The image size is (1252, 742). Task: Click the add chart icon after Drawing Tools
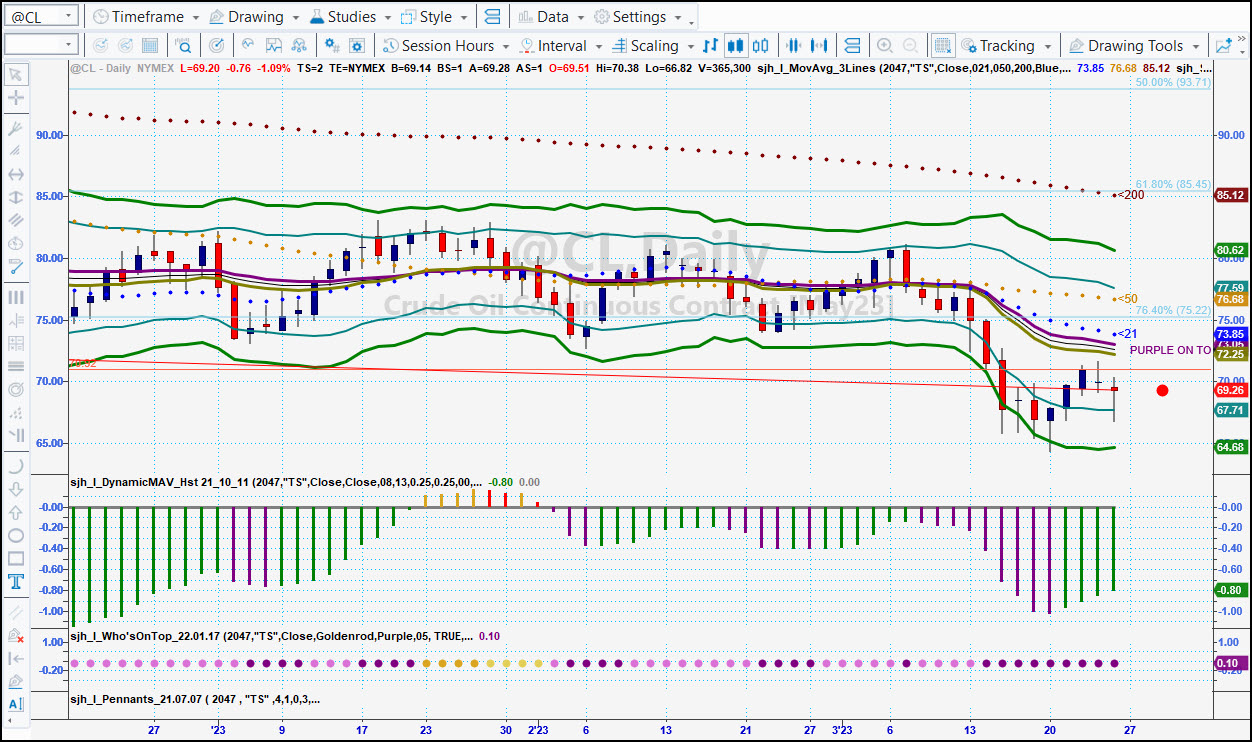[x=1224, y=46]
